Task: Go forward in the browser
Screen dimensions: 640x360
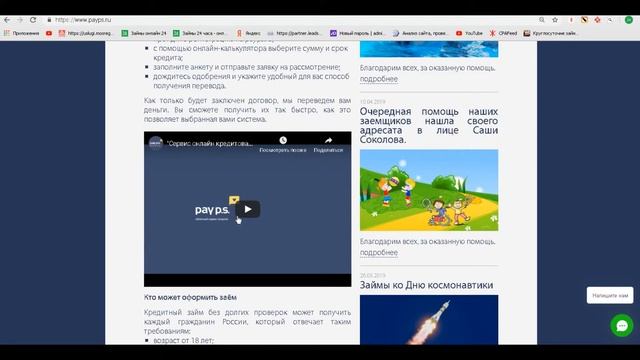Action: 20,20
